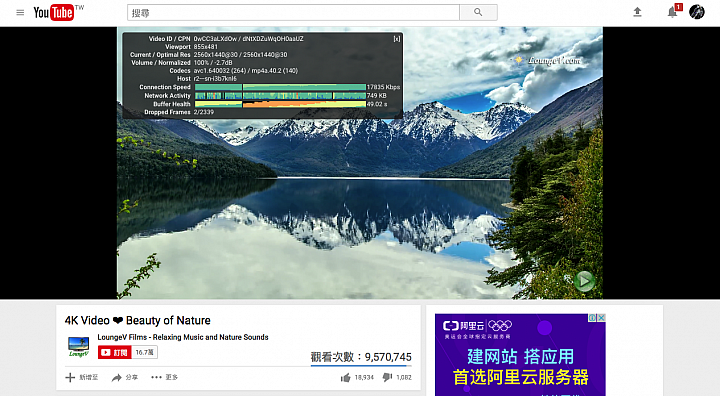The image size is (720, 396).
Task: Click the Connection Speed graph
Action: pyautogui.click(x=280, y=87)
